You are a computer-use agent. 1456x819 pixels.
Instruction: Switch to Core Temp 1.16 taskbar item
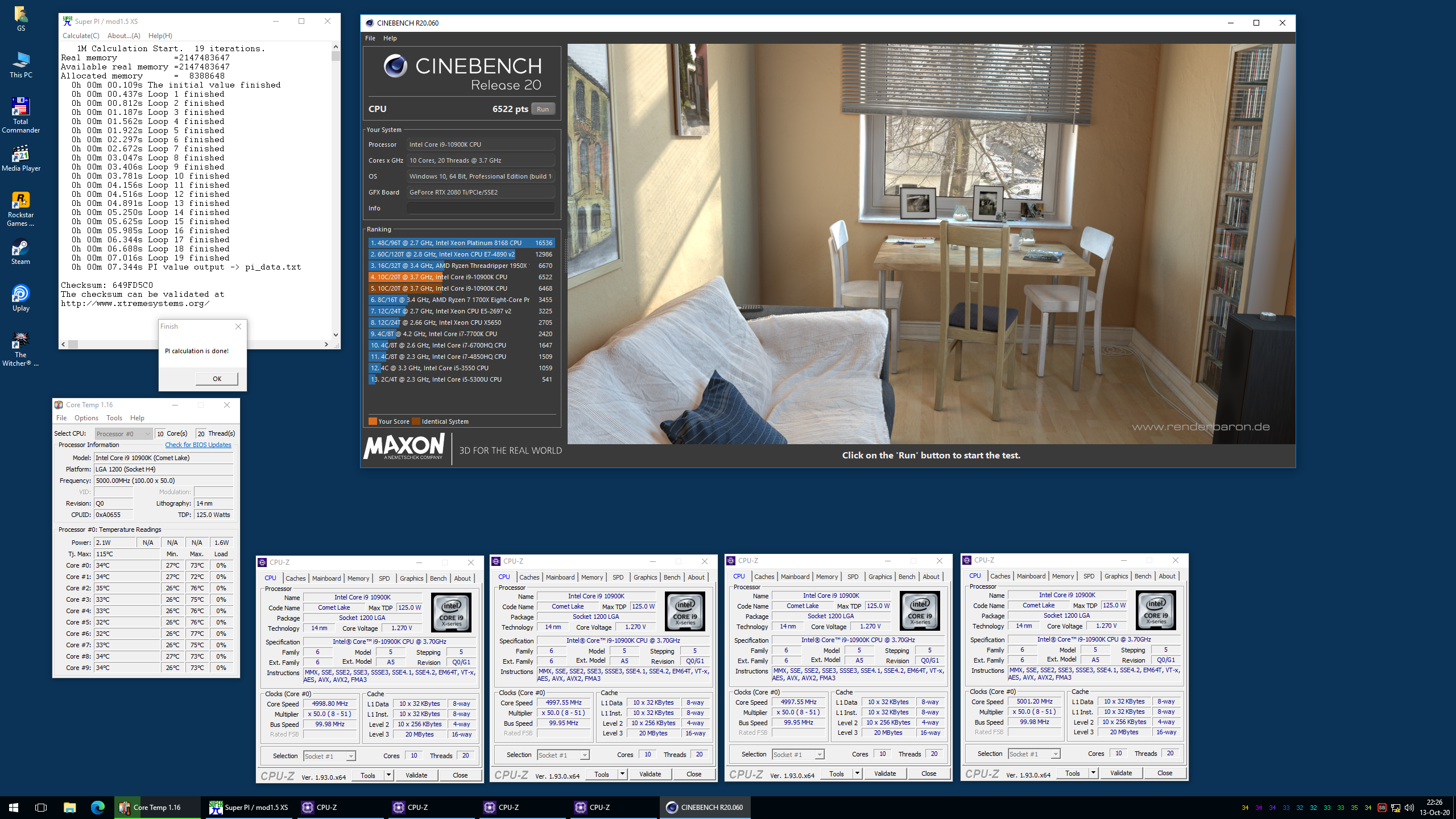pos(156,808)
